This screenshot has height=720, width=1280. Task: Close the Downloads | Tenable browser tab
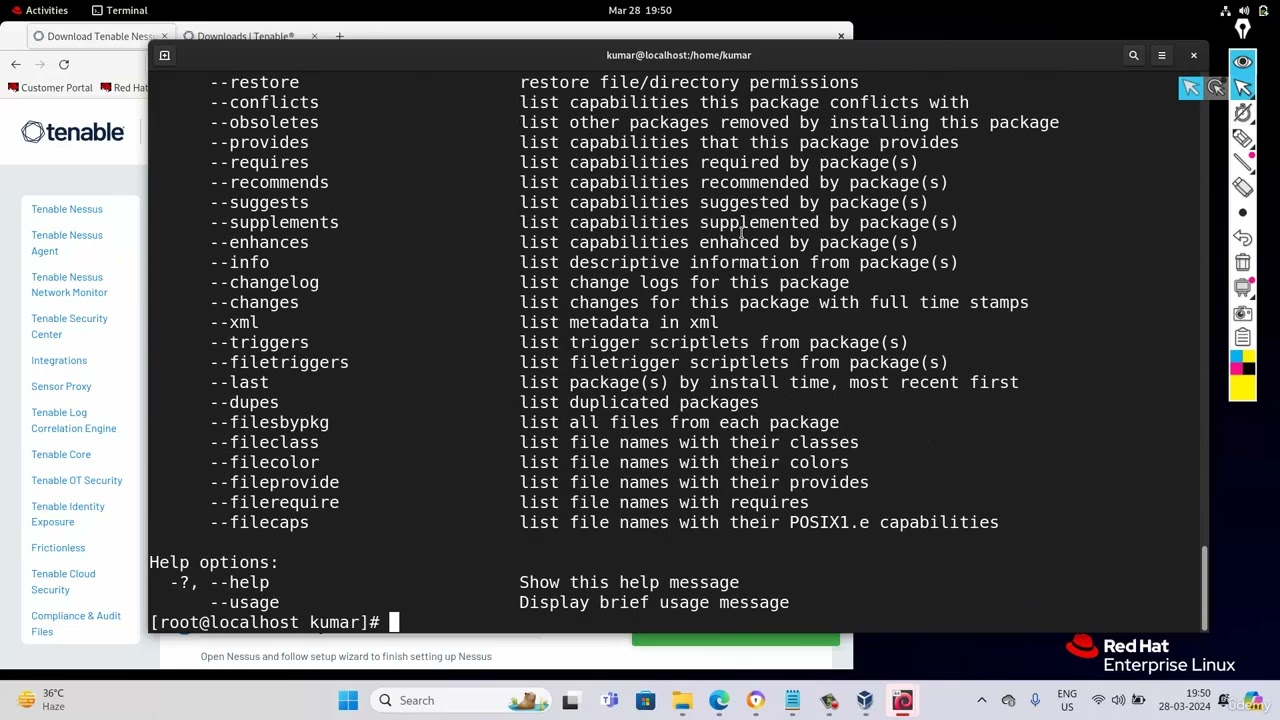click(314, 36)
